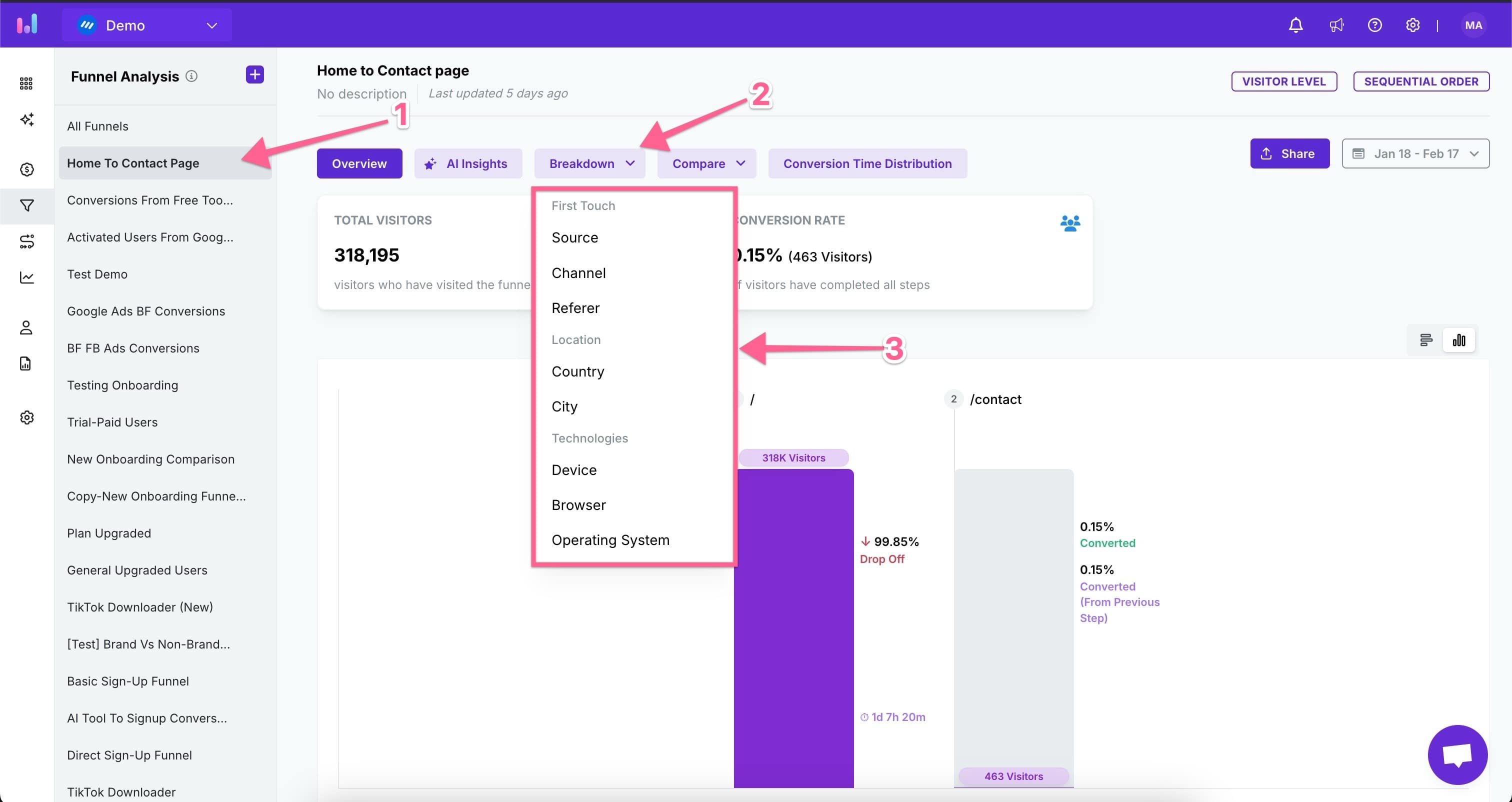The image size is (1512, 802).
Task: Toggle the VISITOR LEVEL option
Action: (x=1283, y=81)
